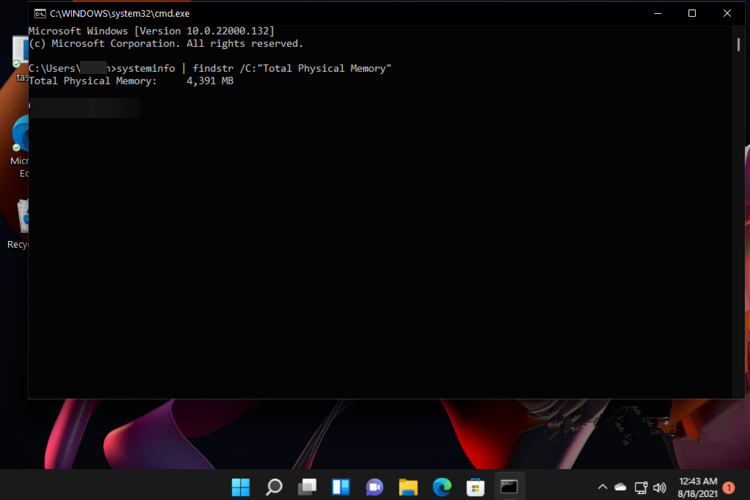Click the taskbar Search magnifier icon

(274, 487)
